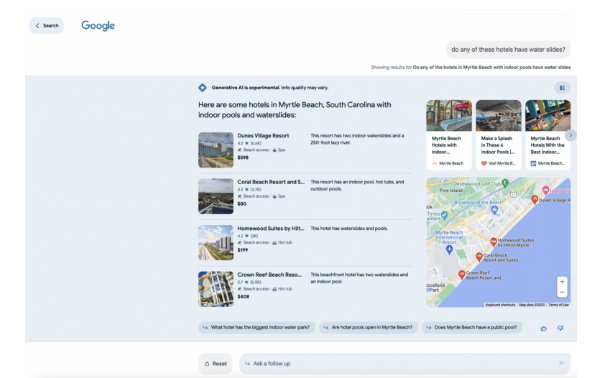Select Crown Reef Beach Resort title
Image resolution: width=589 pixels, height=378 pixels.
[269, 275]
